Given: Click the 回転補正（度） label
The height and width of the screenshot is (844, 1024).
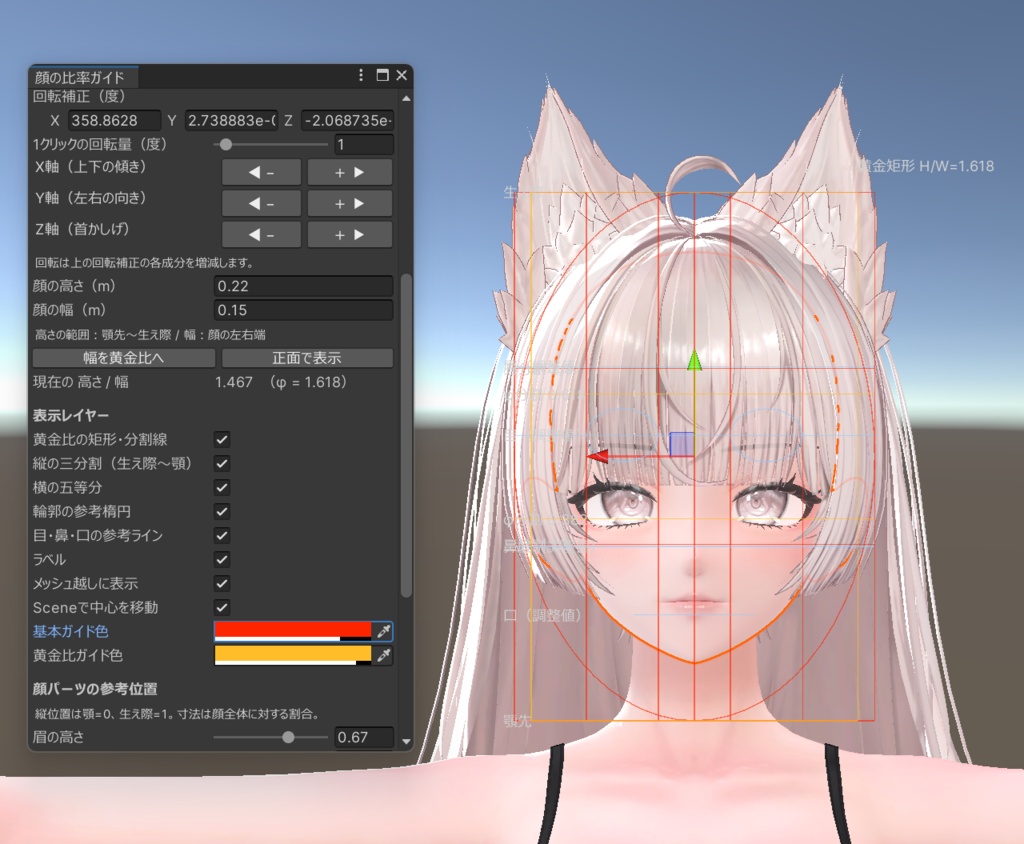Looking at the screenshot, I should (79, 96).
